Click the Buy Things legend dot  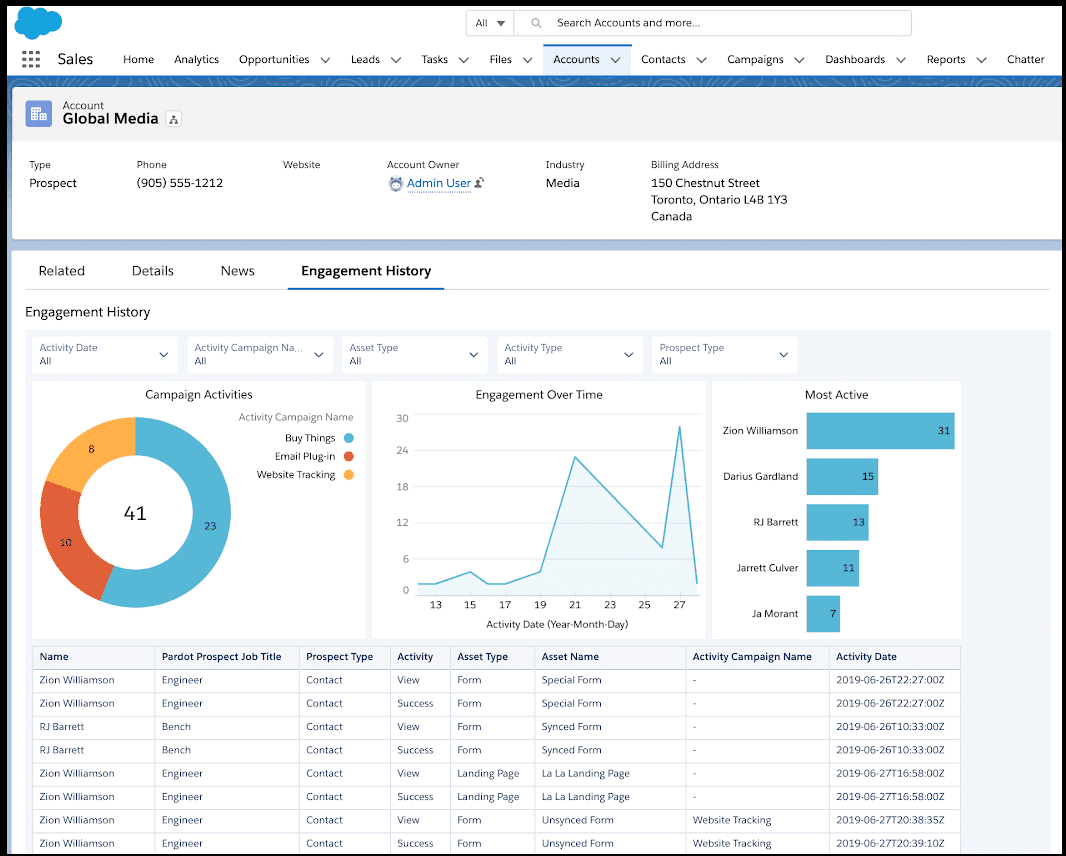point(348,438)
